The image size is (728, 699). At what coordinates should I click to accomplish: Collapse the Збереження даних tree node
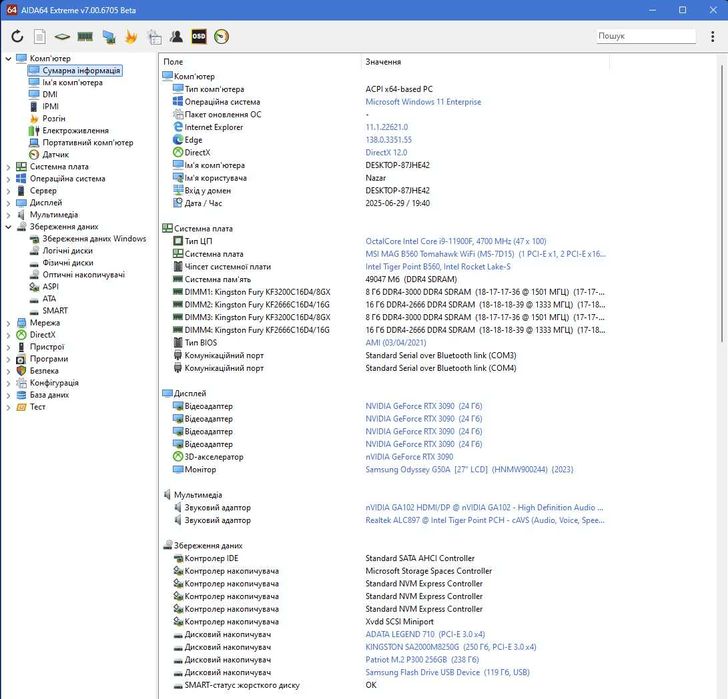(8, 227)
